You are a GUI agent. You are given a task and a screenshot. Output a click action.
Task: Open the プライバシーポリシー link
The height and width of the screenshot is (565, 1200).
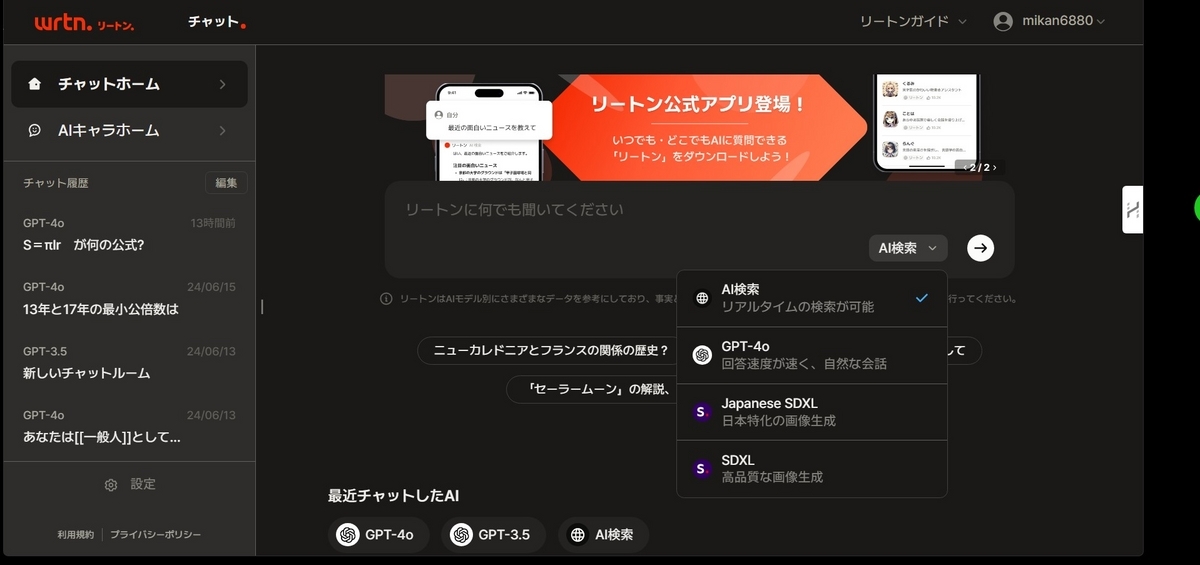(x=156, y=535)
